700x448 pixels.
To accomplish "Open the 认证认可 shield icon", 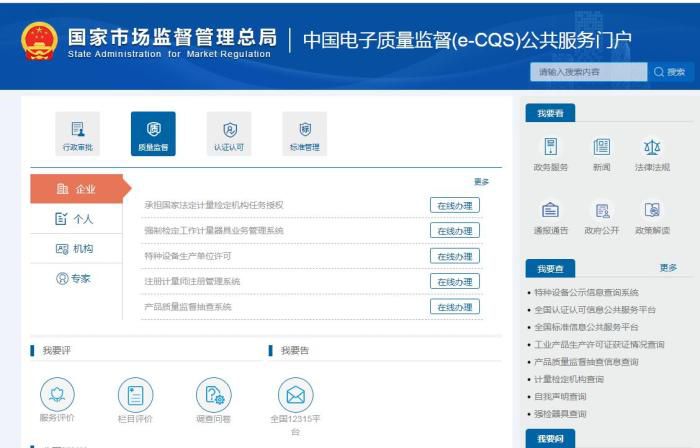I will pos(229,134).
